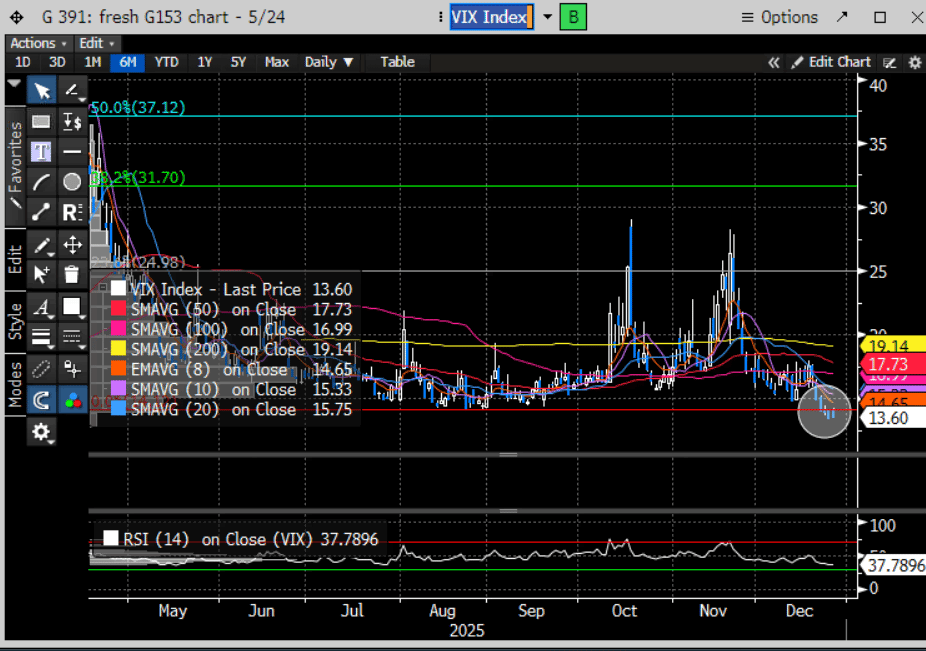Expand the Actions dropdown menu
Viewport: 926px width, 651px height.
(39, 43)
